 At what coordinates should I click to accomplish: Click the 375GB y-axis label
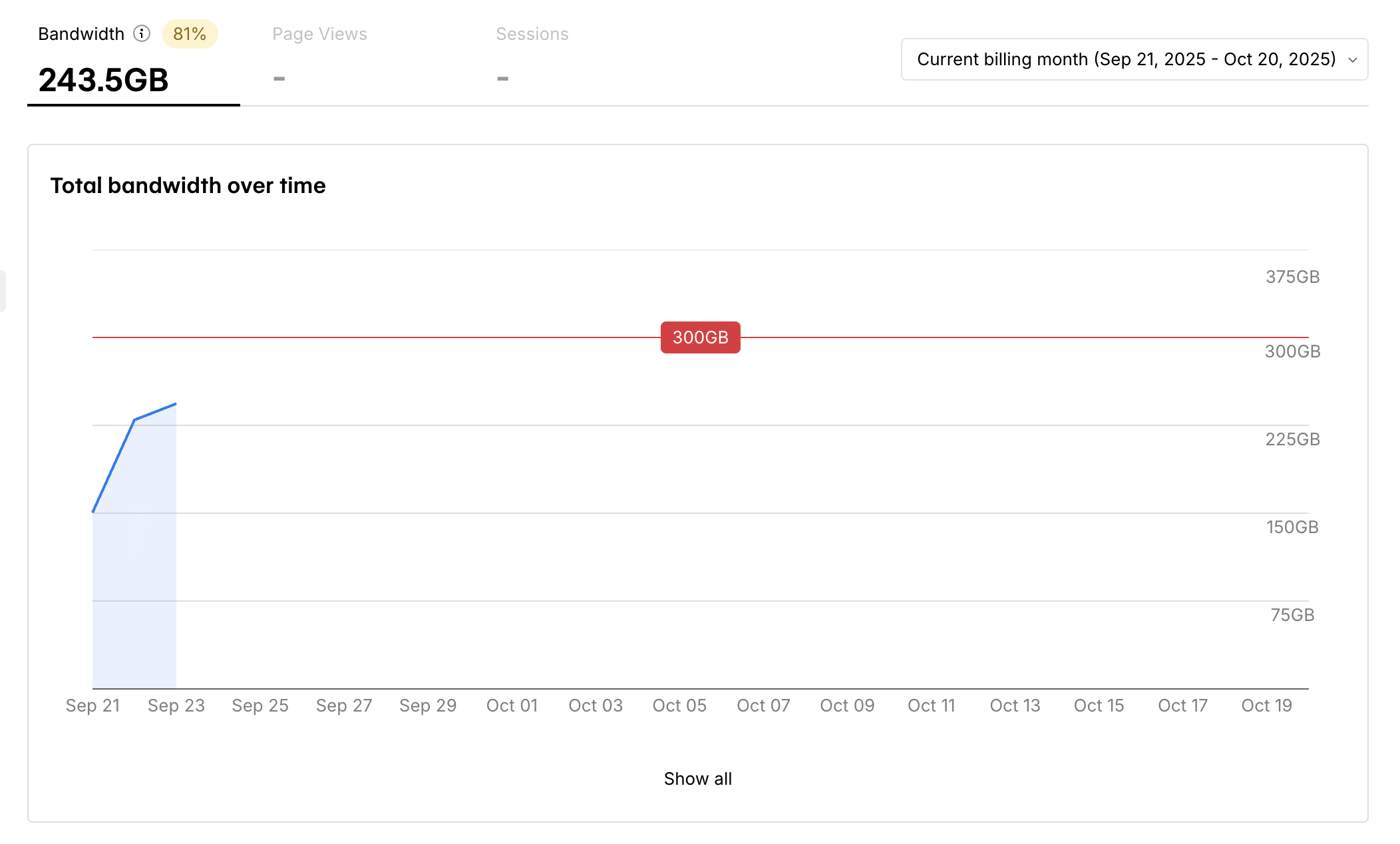(x=1292, y=277)
